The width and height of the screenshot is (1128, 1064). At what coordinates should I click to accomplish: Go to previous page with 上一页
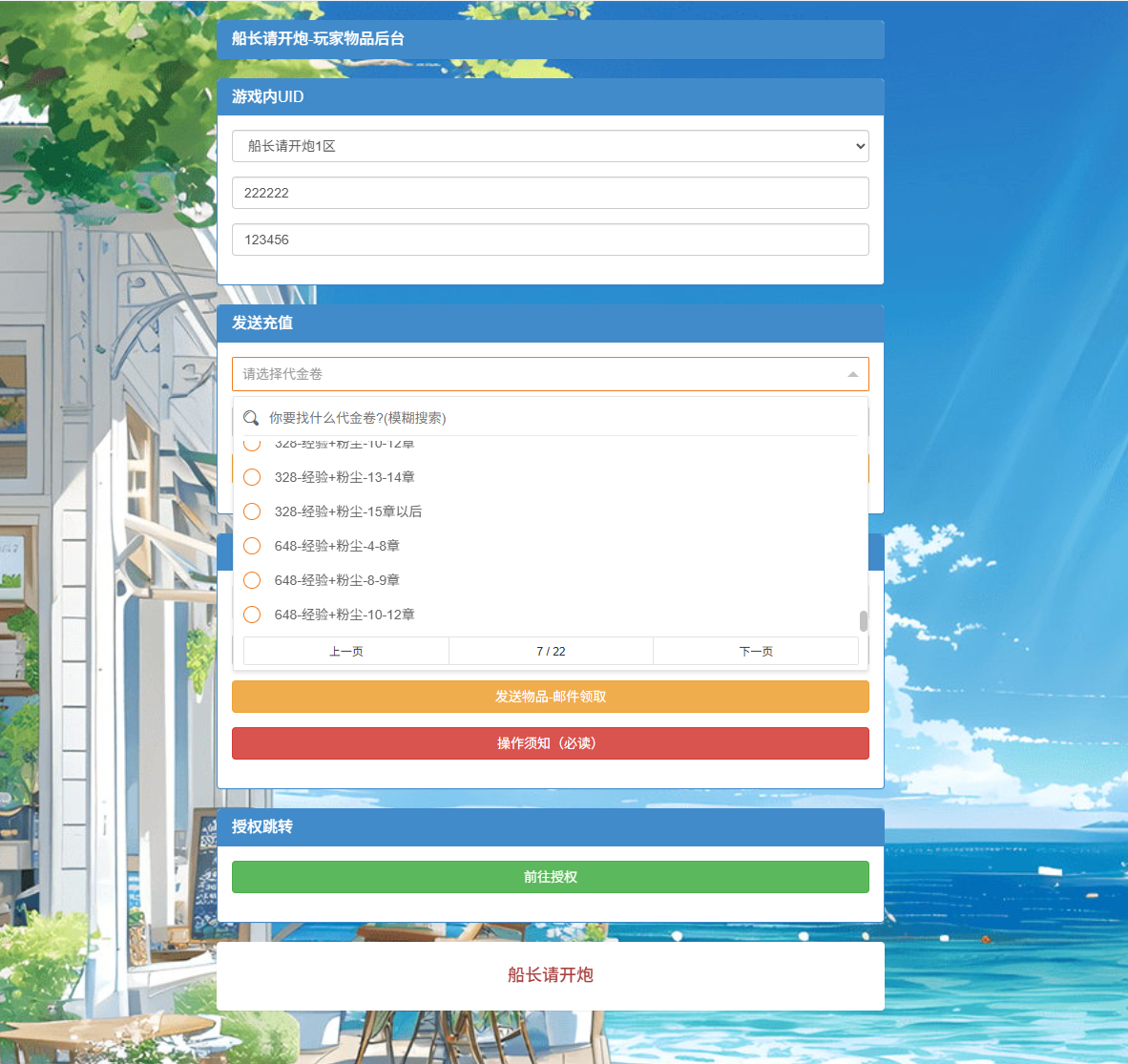click(x=345, y=651)
